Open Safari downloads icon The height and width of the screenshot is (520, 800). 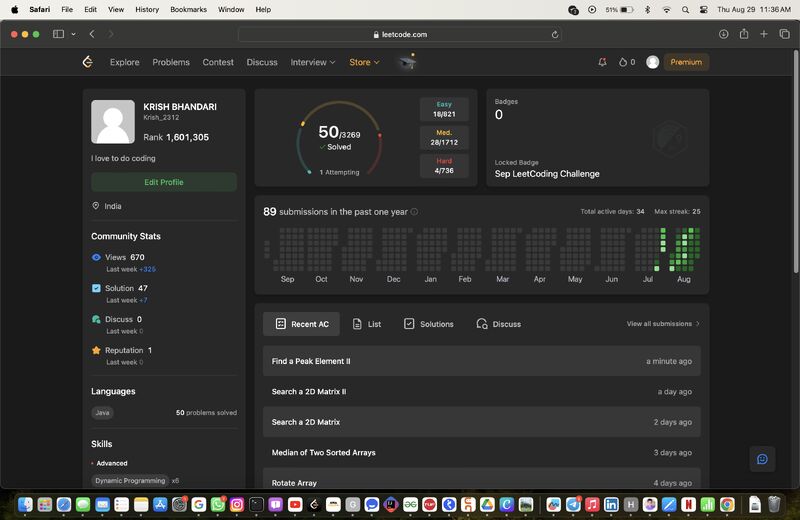click(723, 34)
